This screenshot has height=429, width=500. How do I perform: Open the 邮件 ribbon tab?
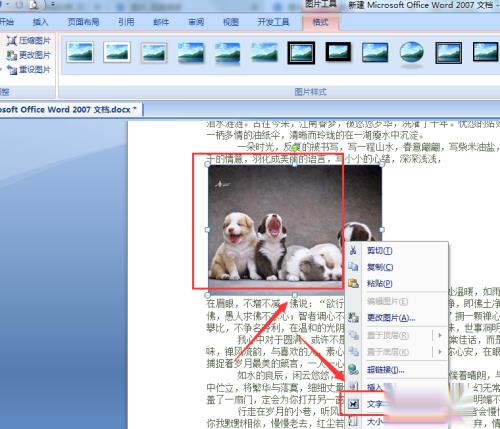(161, 22)
